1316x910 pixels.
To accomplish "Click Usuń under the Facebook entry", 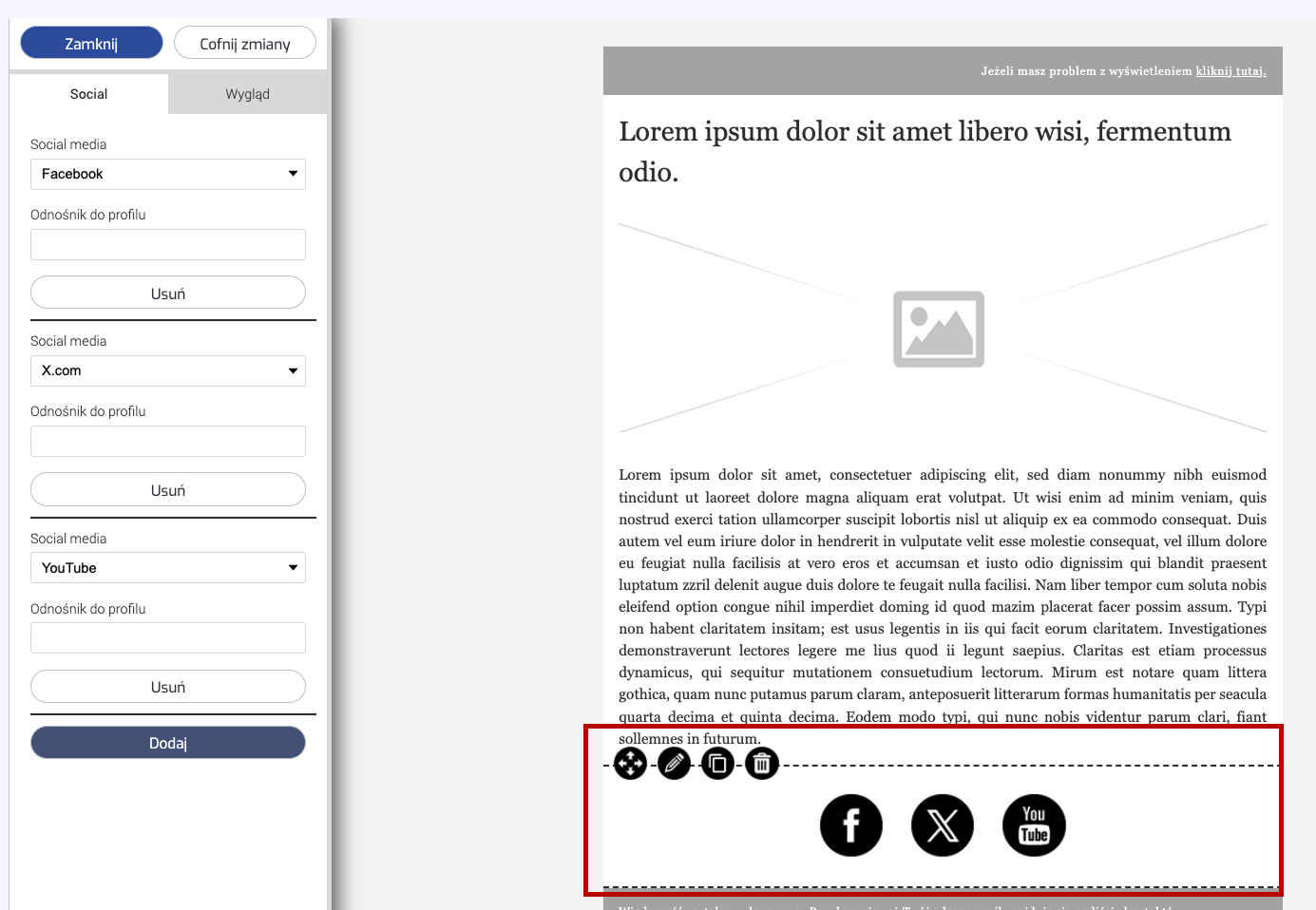I will click(x=168, y=293).
